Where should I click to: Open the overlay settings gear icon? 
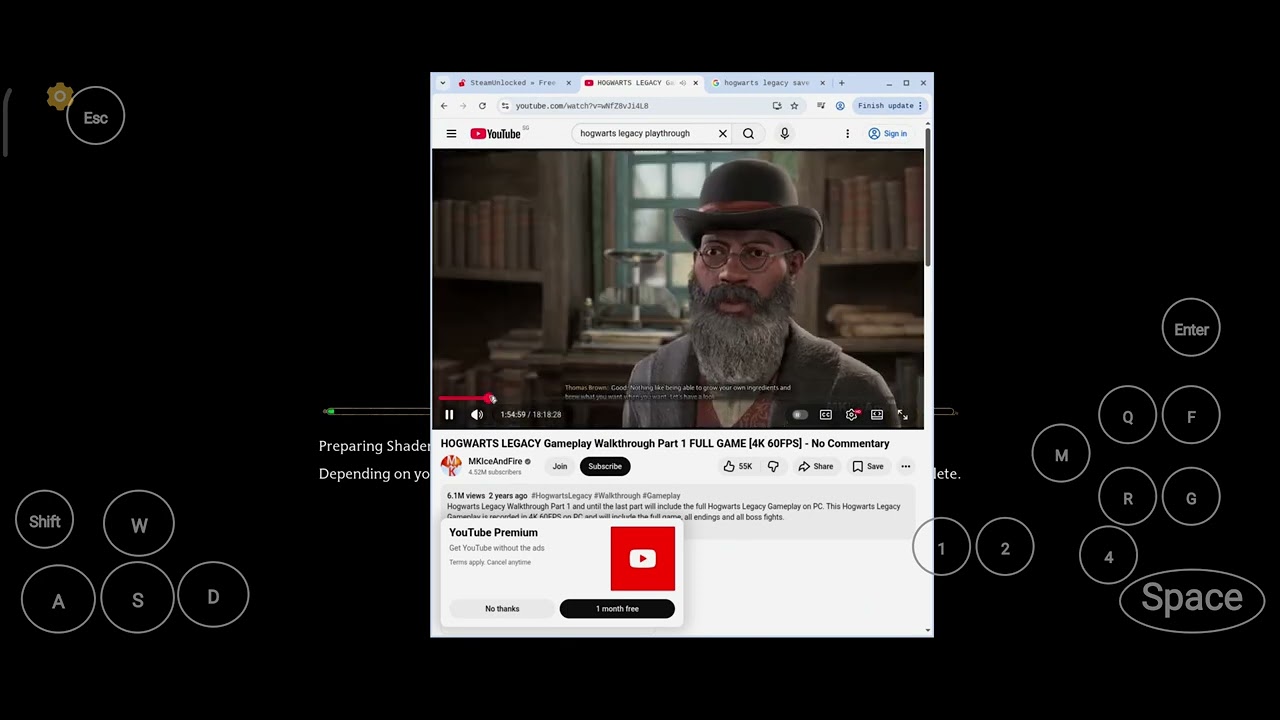60,97
